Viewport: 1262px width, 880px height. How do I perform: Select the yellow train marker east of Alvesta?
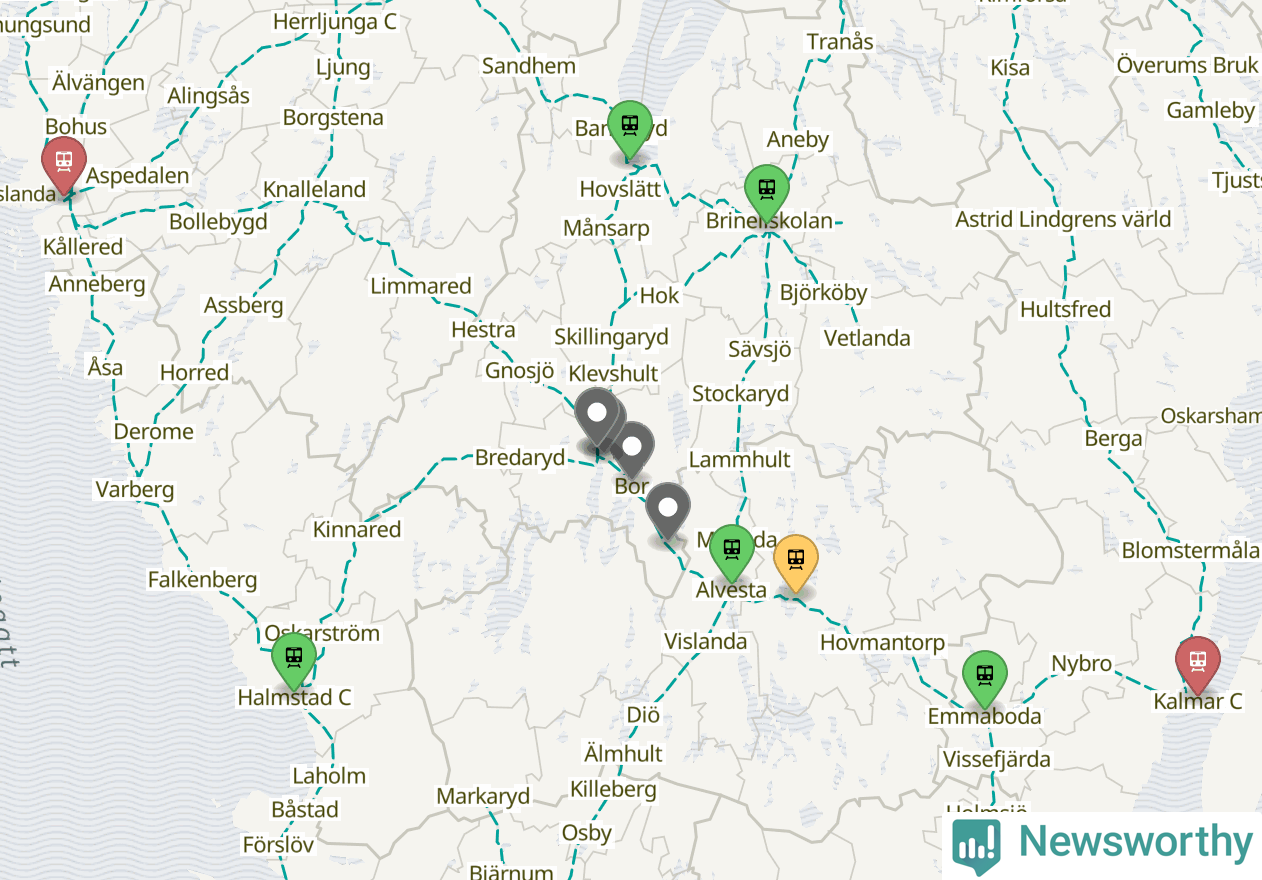point(796,560)
